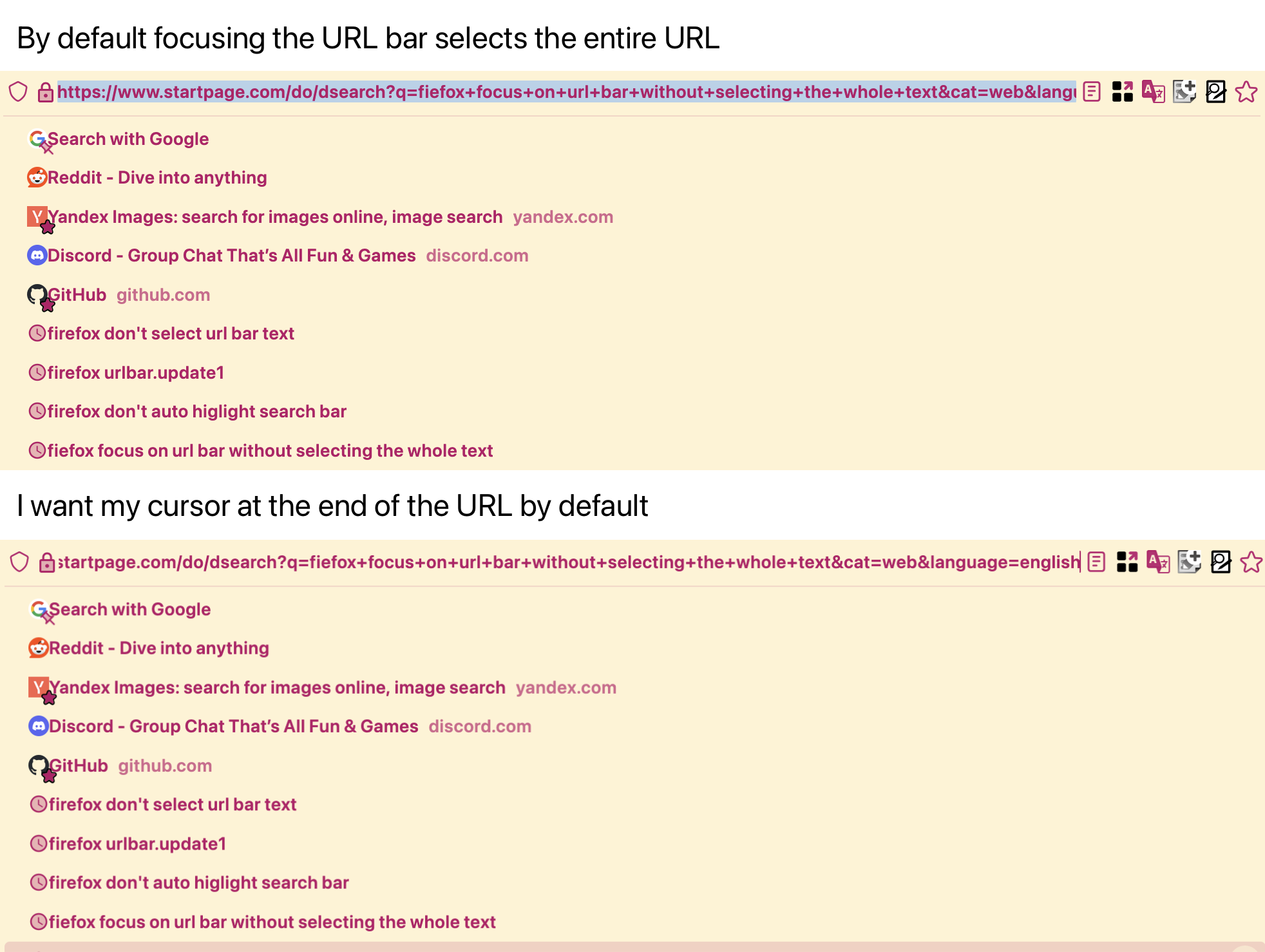
Task: Choose the Yandex Images suggestion in upper list
Action: (275, 217)
